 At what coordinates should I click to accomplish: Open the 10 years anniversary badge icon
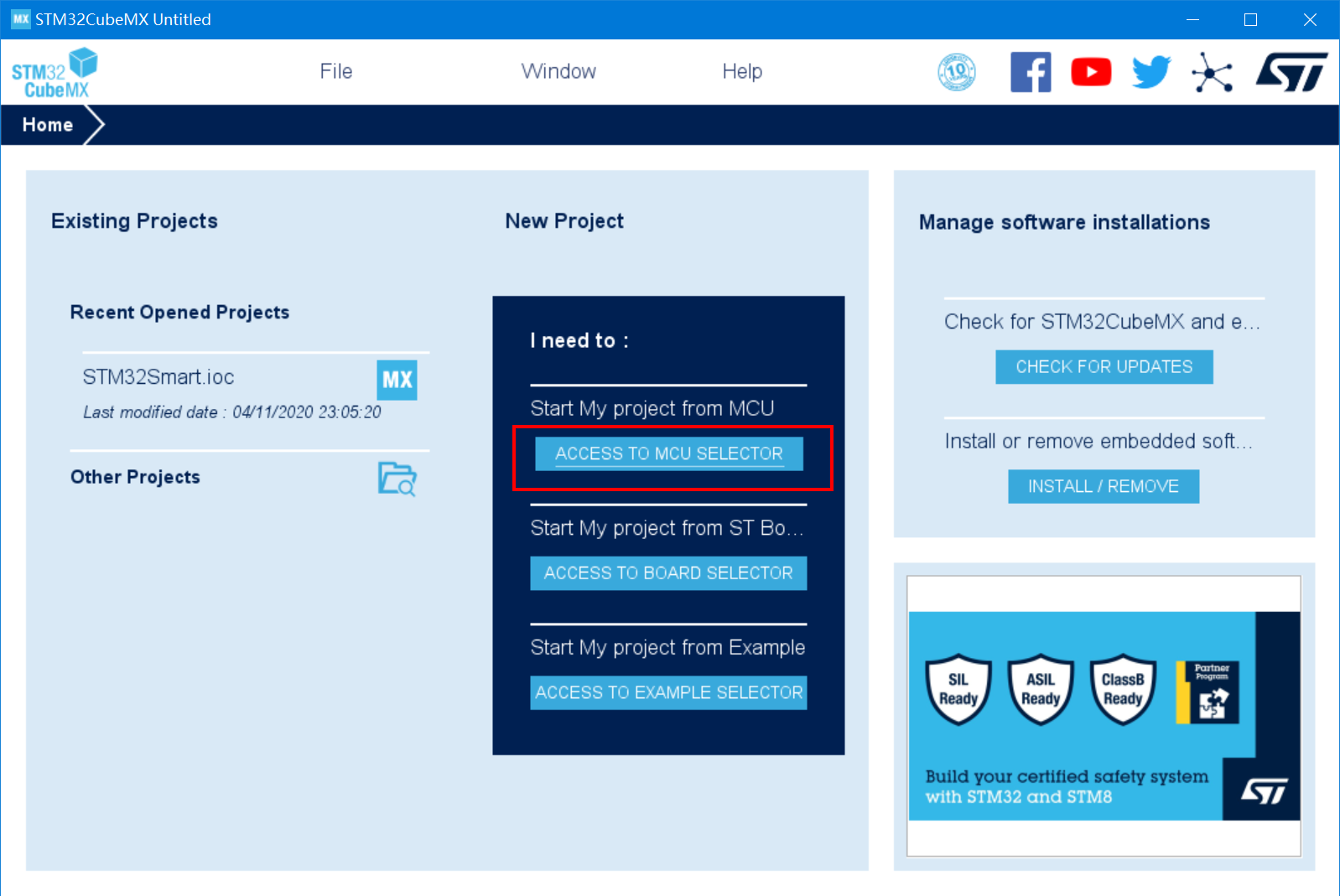tap(957, 72)
